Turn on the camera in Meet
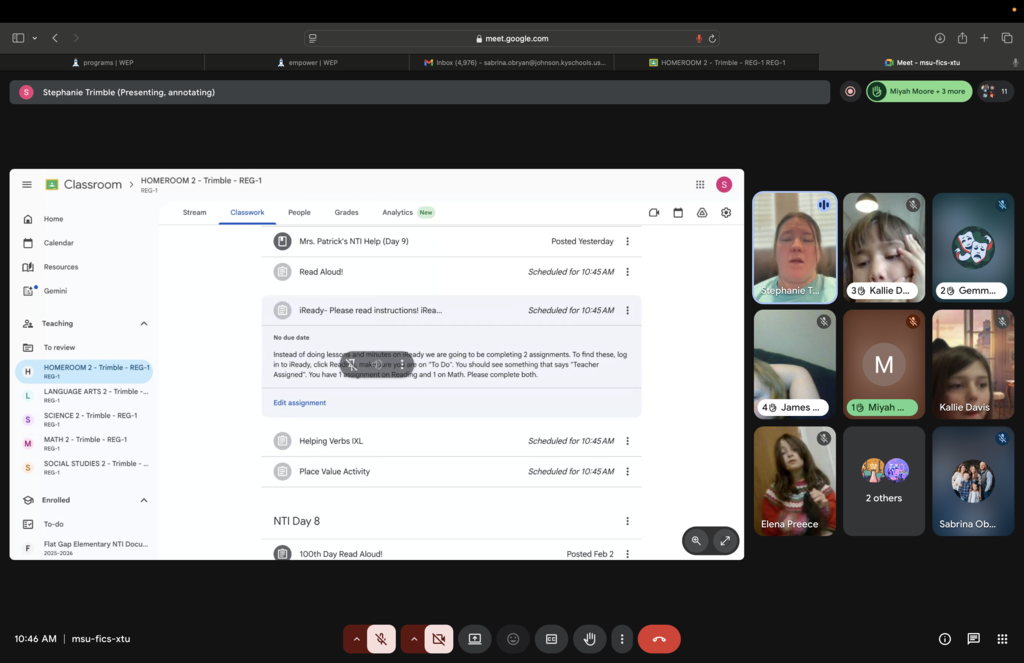Viewport: 1024px width, 663px height. [x=438, y=639]
